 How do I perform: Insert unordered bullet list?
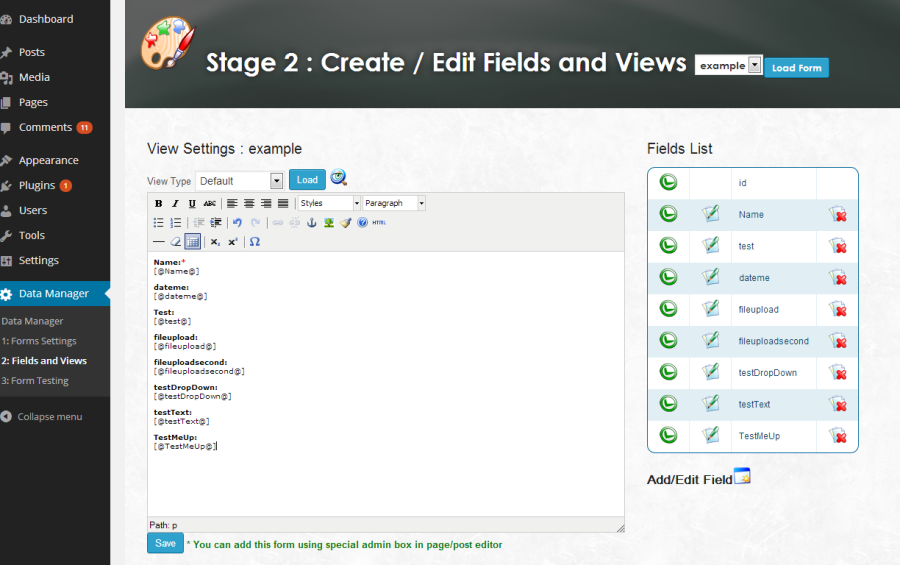158,223
